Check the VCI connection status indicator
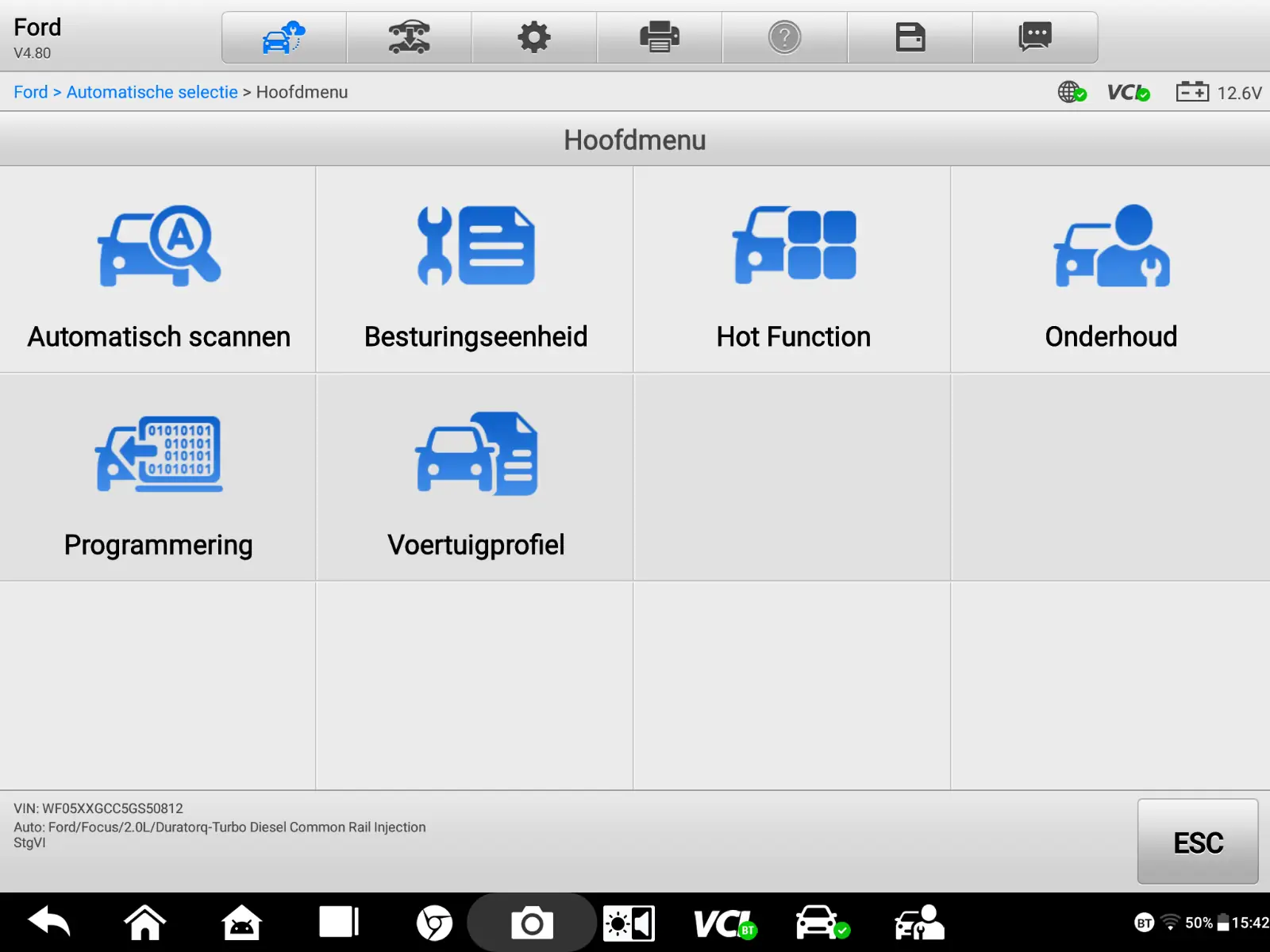1270x952 pixels. point(1128,92)
